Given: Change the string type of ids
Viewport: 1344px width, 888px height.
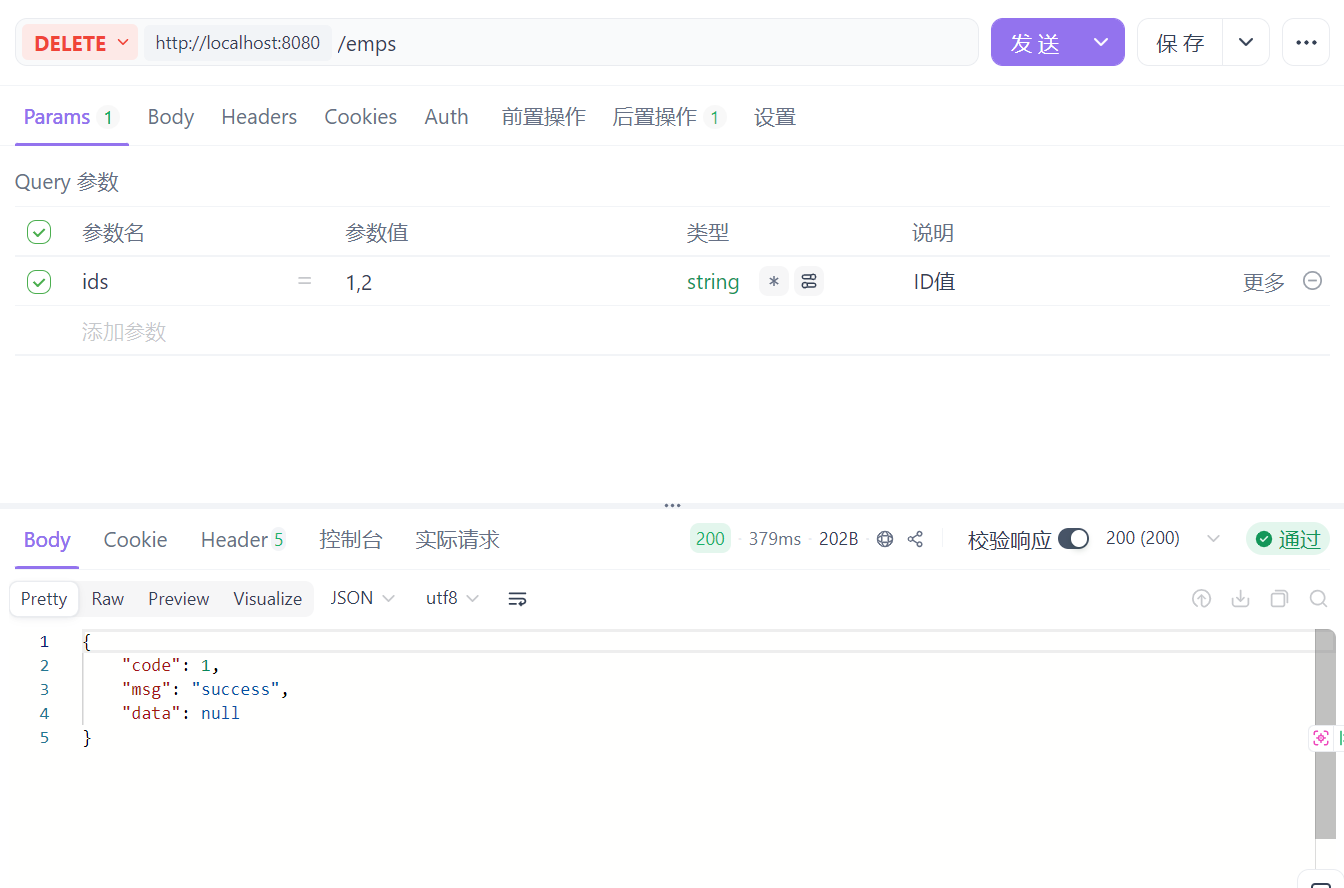Looking at the screenshot, I should 713,282.
